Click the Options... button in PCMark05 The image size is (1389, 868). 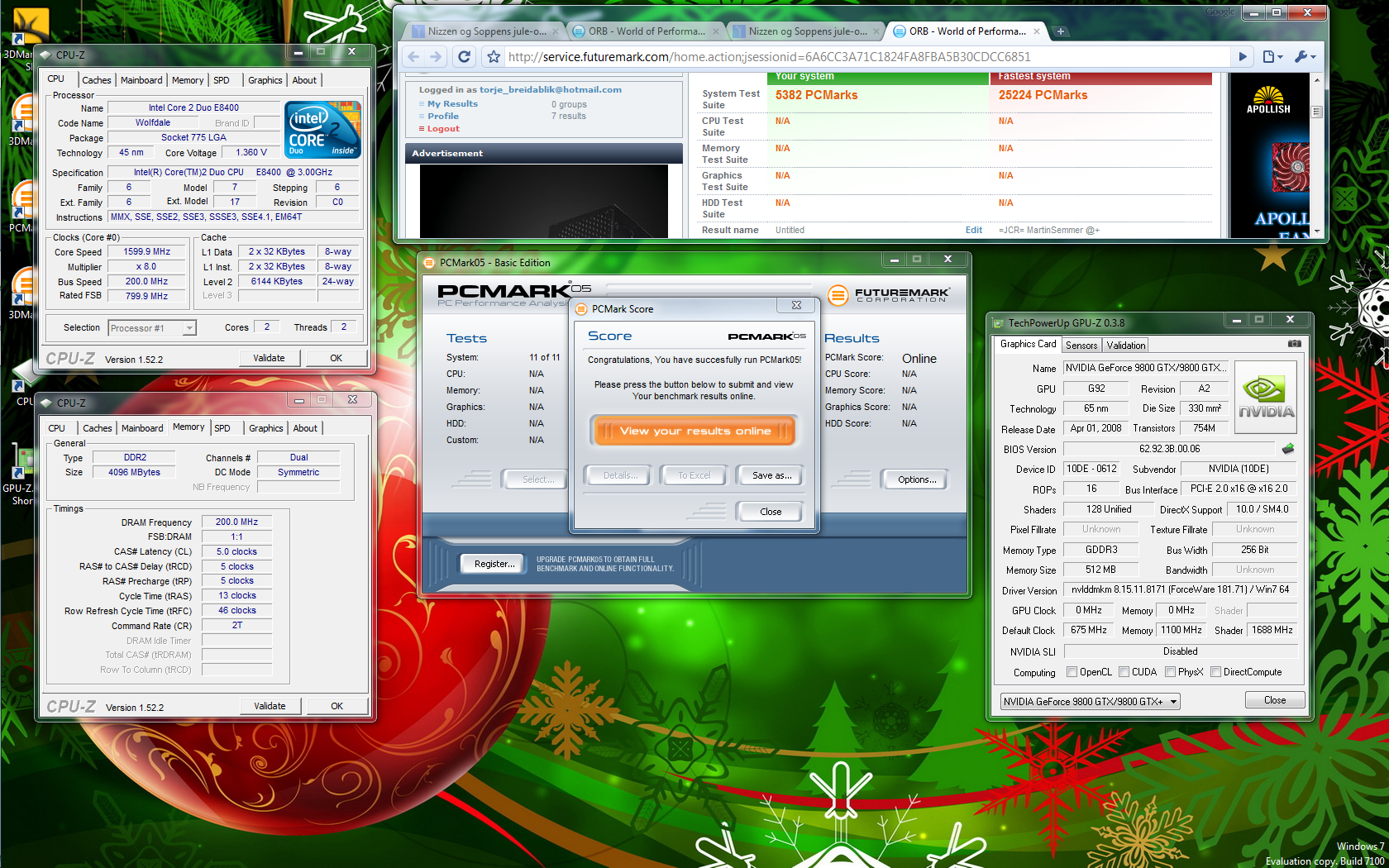916,479
